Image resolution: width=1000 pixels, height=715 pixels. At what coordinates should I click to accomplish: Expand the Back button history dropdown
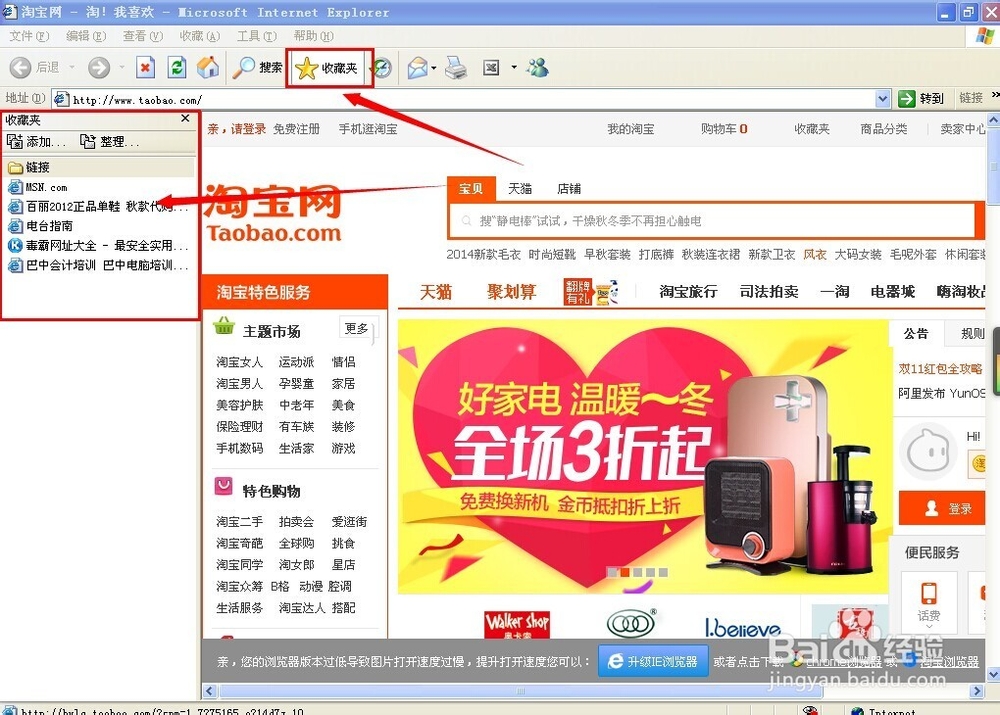[x=72, y=68]
